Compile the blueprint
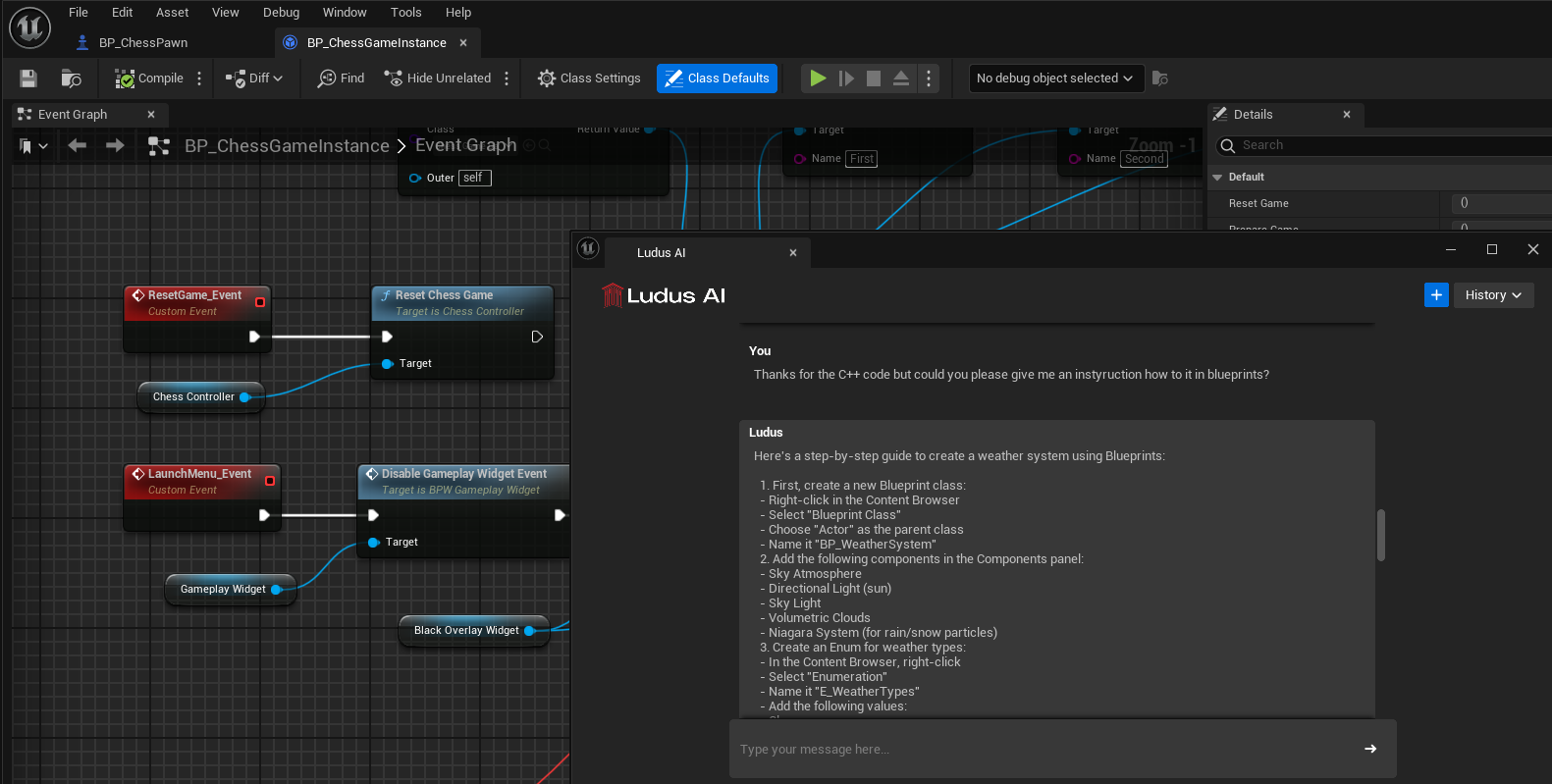Viewport: 1552px width, 784px height. pos(149,78)
